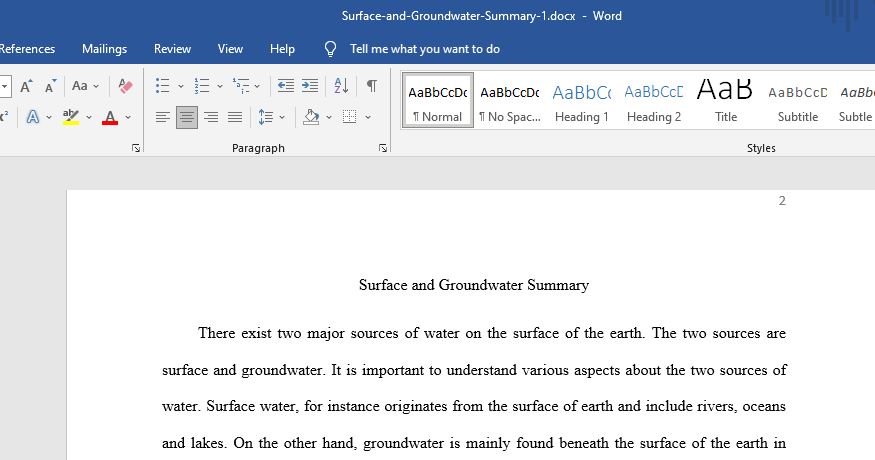This screenshot has width=875, height=460.
Task: Open the Help tab
Action: tap(282, 49)
